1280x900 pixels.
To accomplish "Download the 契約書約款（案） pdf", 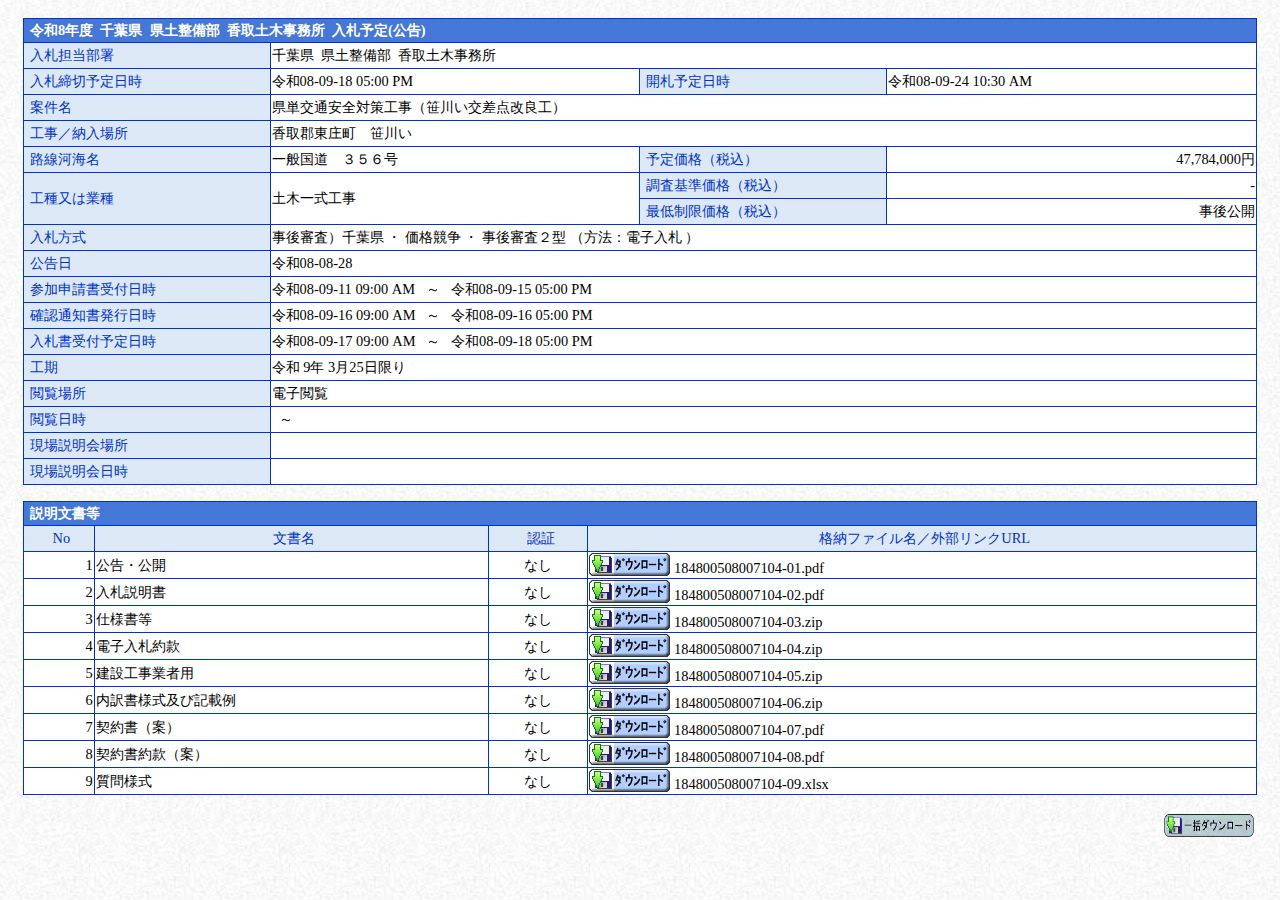I will (629, 753).
